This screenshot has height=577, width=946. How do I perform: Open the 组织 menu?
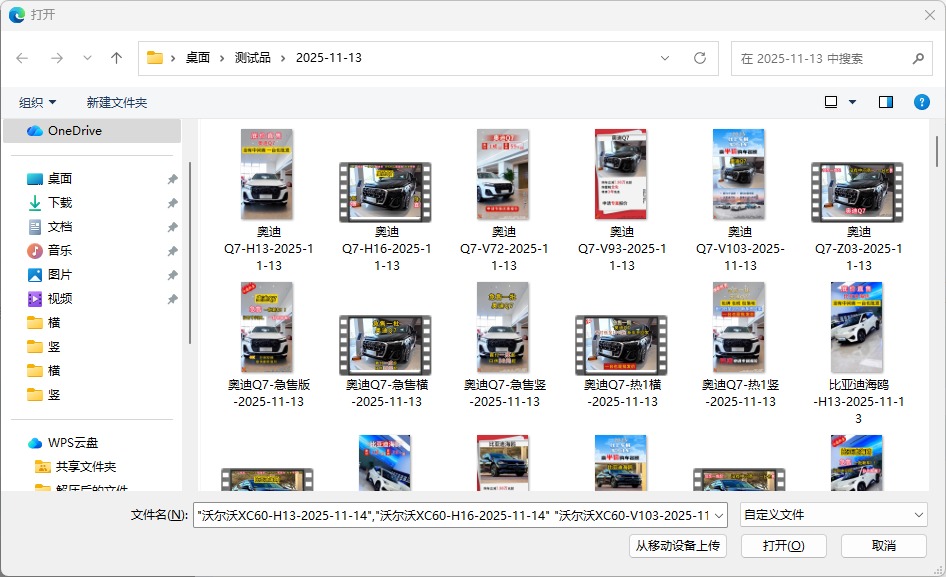(37, 103)
